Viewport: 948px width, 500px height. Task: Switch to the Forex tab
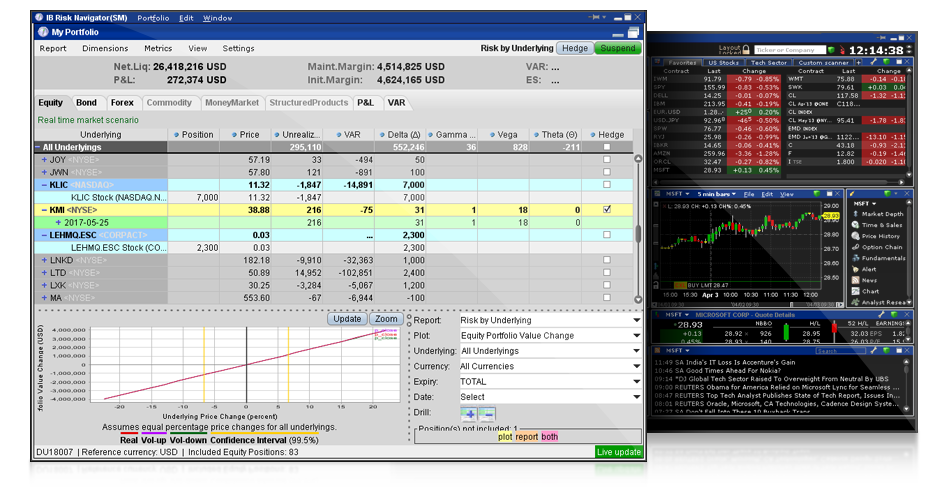[122, 103]
